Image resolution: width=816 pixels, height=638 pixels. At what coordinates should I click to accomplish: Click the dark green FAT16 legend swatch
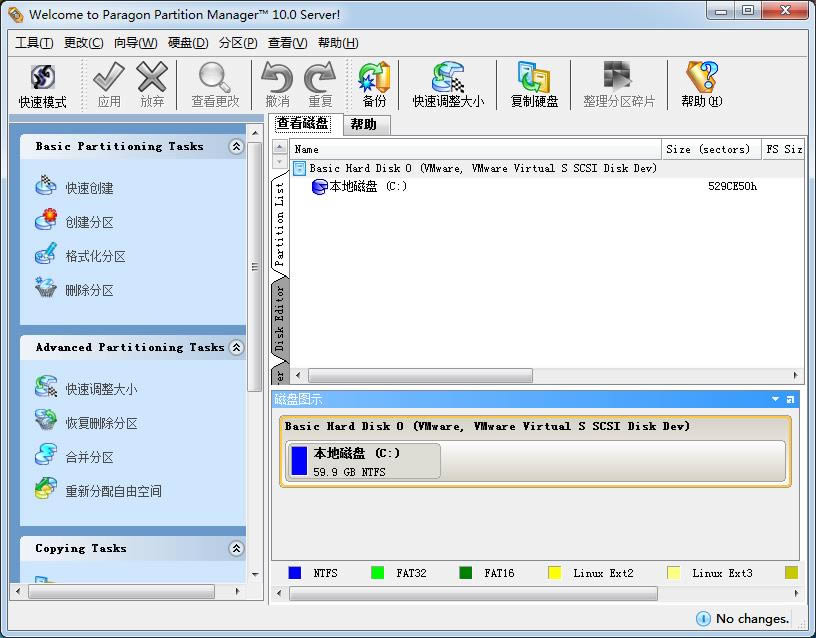tap(466, 573)
